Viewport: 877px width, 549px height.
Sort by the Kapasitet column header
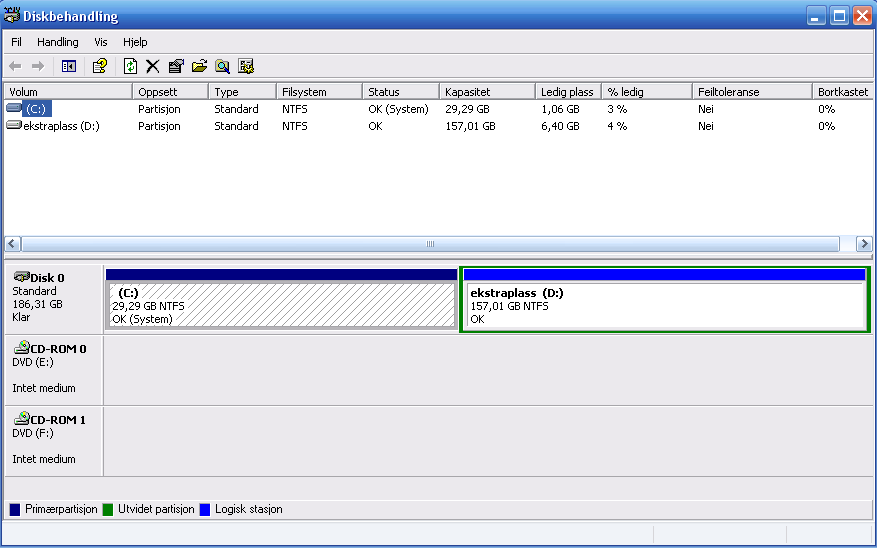pyautogui.click(x=487, y=92)
